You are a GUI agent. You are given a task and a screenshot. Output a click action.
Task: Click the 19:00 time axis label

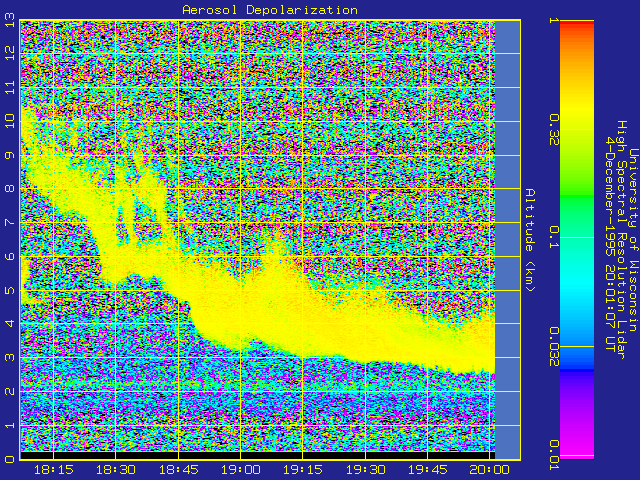(240, 470)
